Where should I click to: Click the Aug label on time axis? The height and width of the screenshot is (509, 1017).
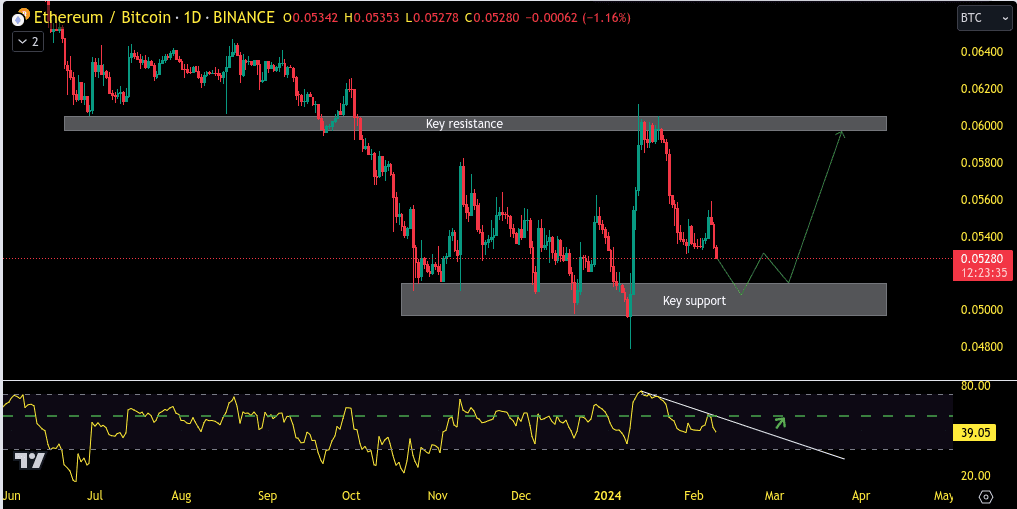point(181,496)
